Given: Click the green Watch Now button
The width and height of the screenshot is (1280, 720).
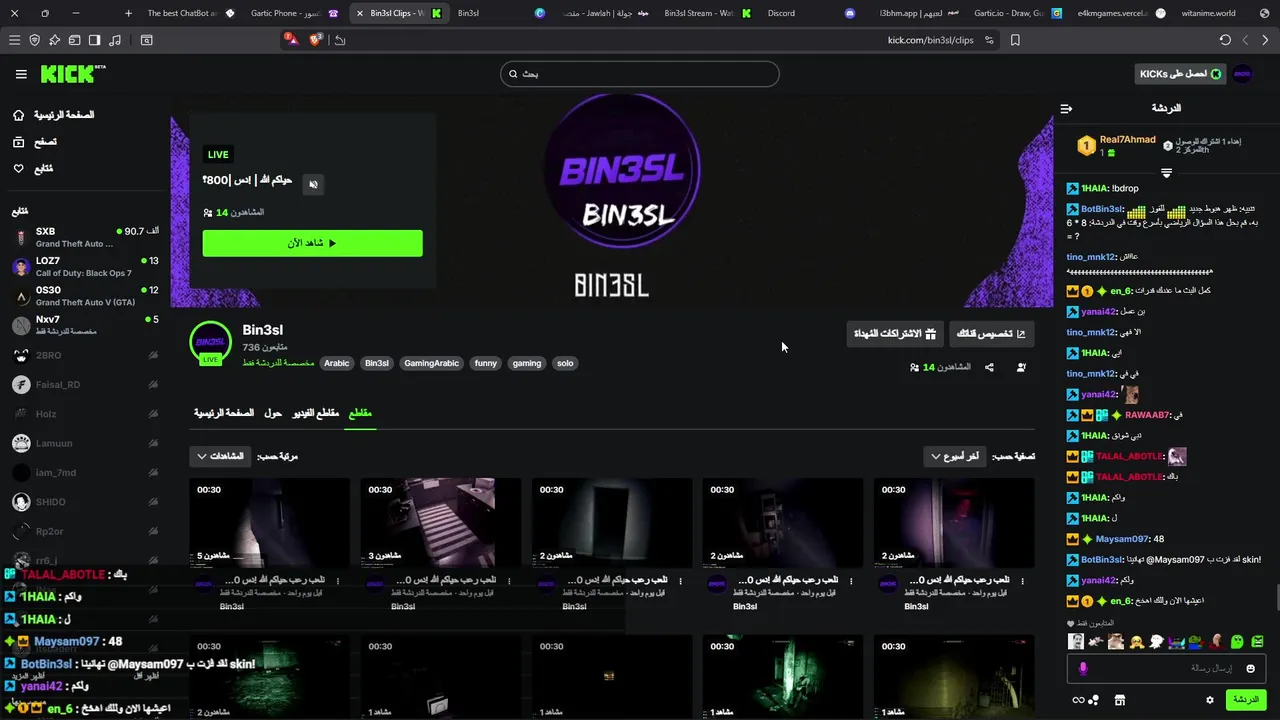Looking at the screenshot, I should (312, 243).
